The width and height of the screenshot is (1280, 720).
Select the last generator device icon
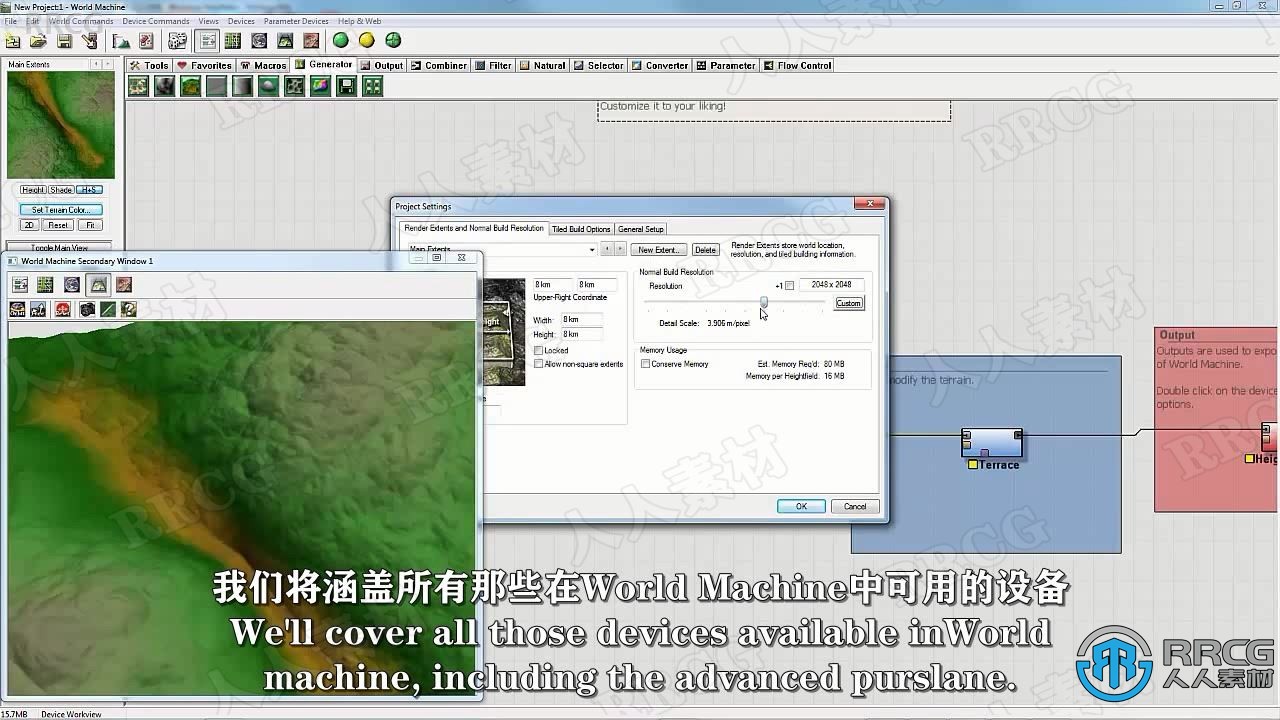(x=372, y=87)
